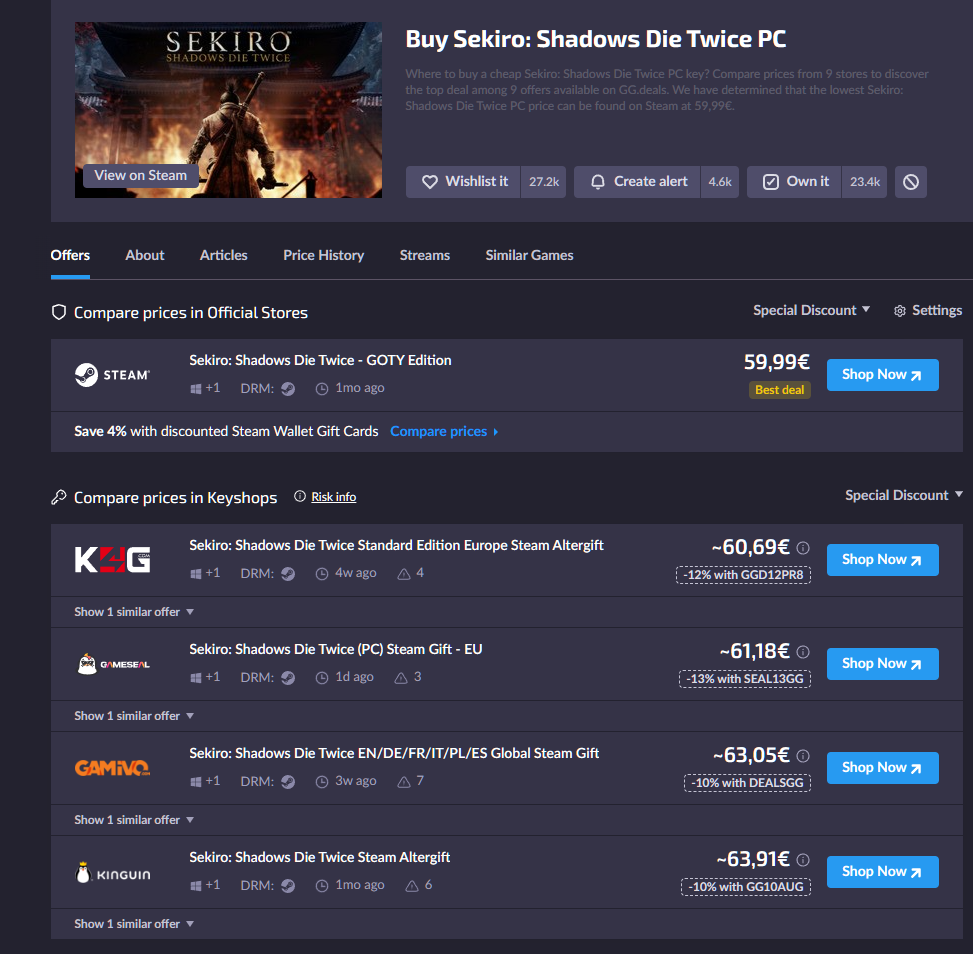This screenshot has height=954, width=973.
Task: Open Special Discount dropdown for Official Stores
Action: (x=811, y=310)
